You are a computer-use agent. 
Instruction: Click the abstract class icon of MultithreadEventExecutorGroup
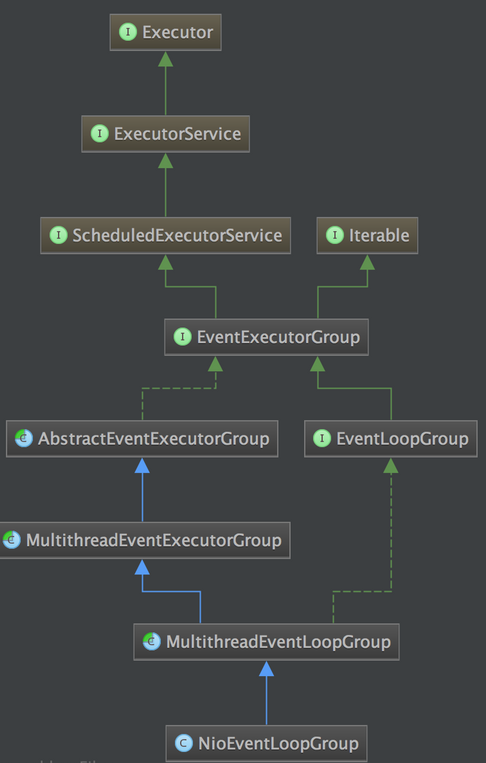click(x=12, y=540)
